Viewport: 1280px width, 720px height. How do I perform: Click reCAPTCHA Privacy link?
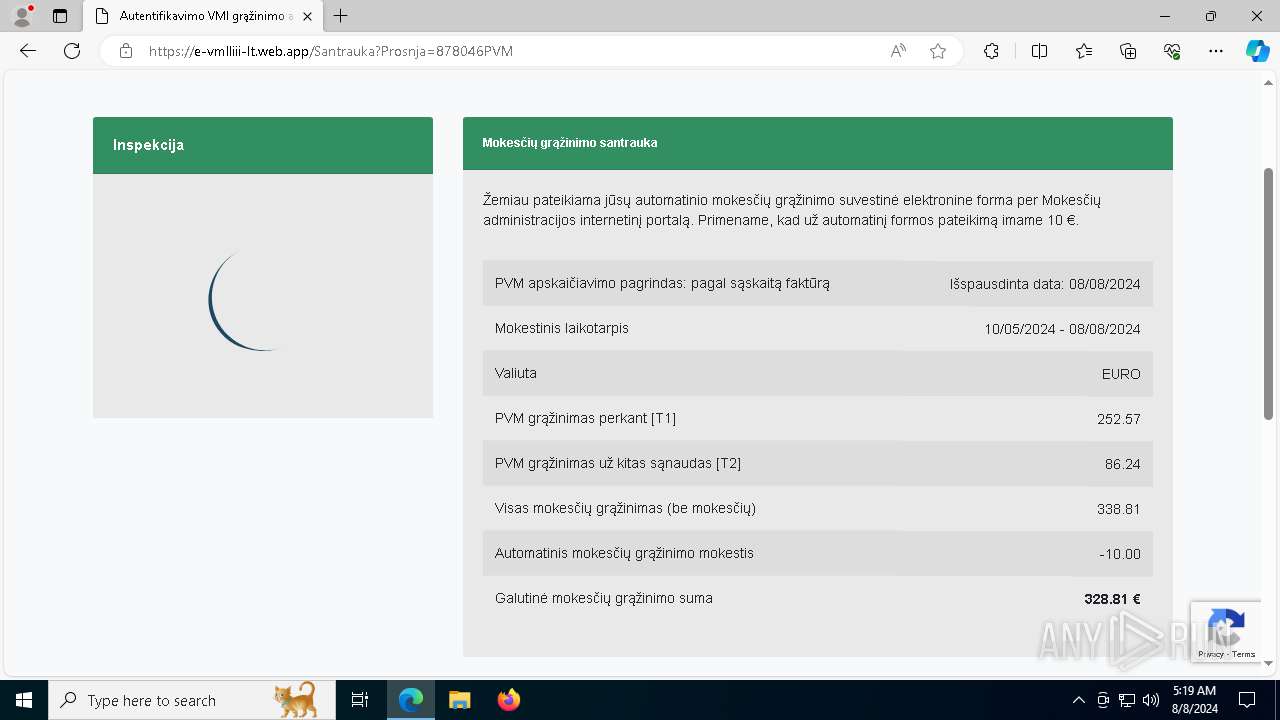[x=1211, y=654]
